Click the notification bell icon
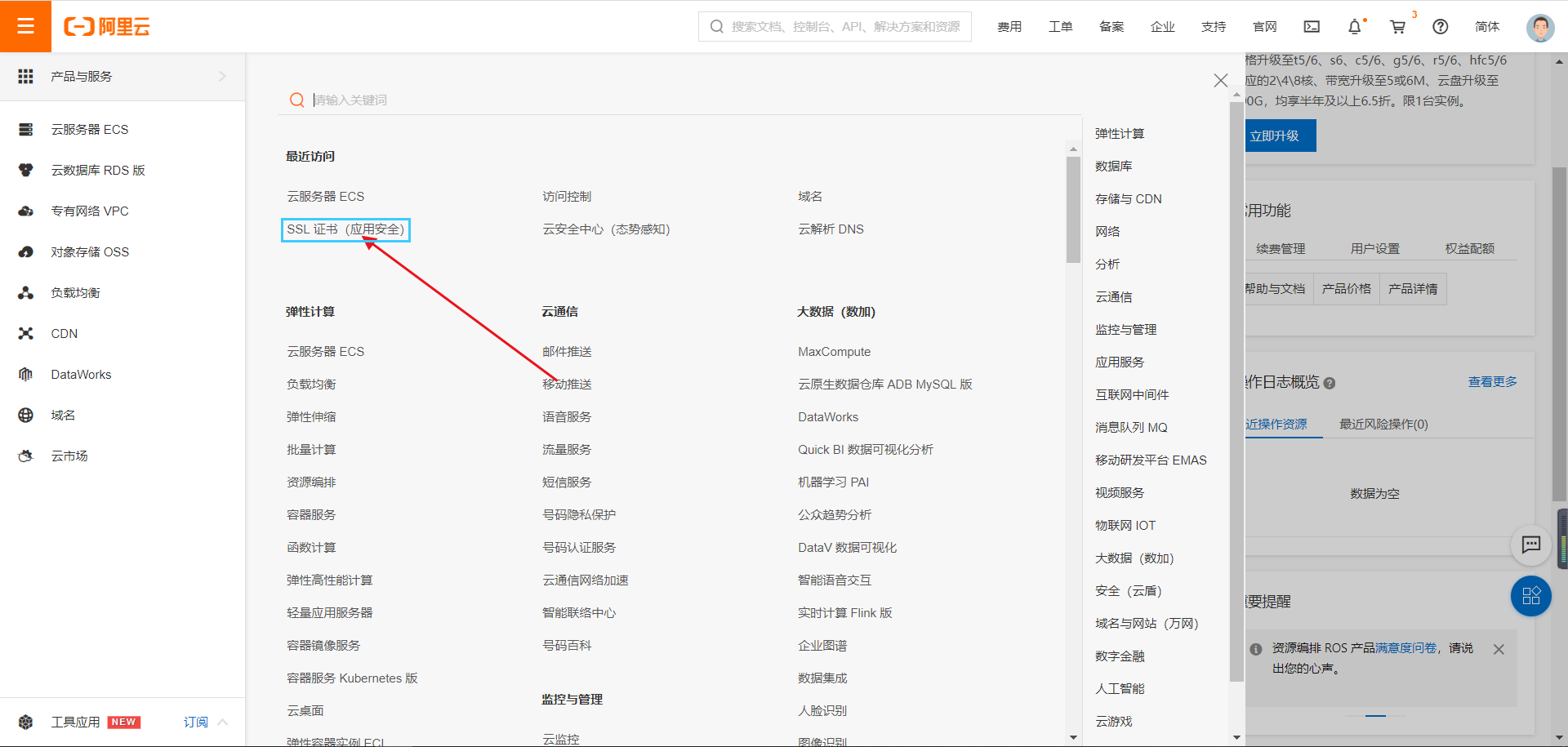Viewport: 1568px width, 747px height. point(1354,27)
